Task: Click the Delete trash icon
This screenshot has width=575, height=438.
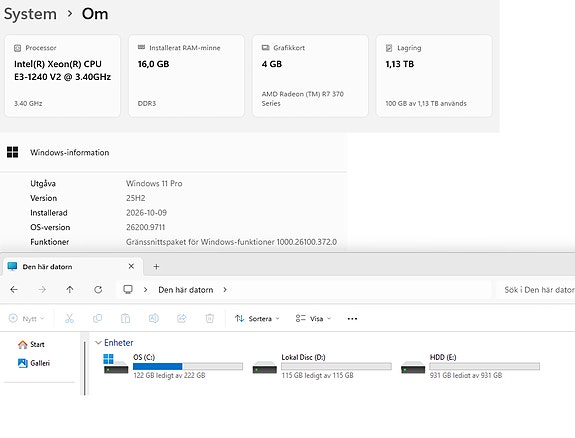Action: (x=210, y=318)
